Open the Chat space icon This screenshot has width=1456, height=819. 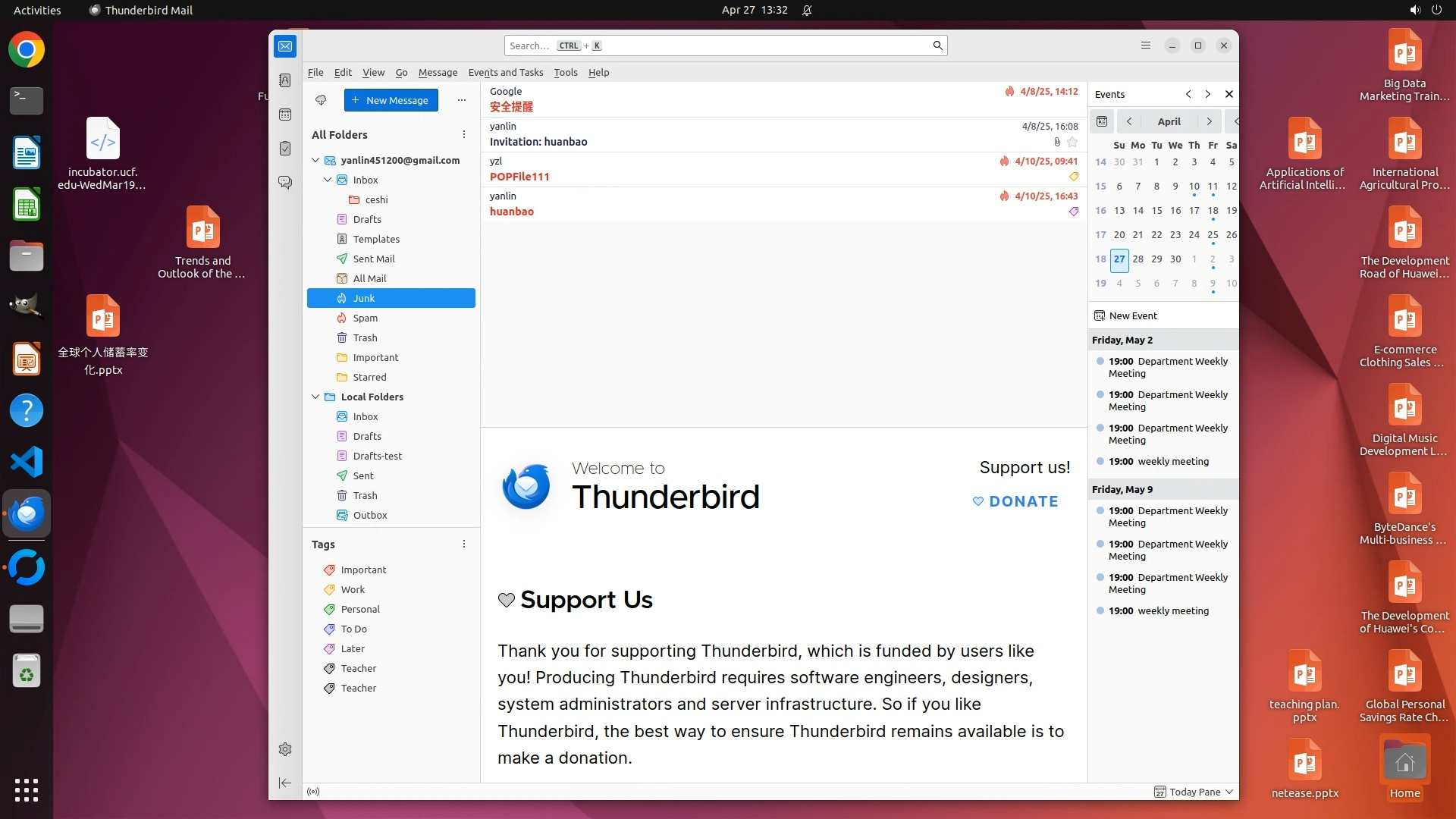pyautogui.click(x=285, y=183)
